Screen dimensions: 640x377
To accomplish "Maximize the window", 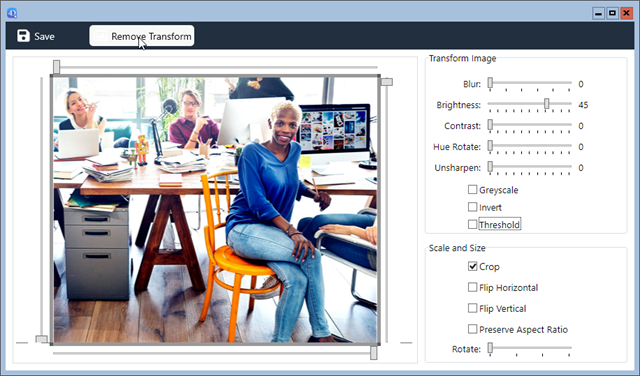I will 612,13.
